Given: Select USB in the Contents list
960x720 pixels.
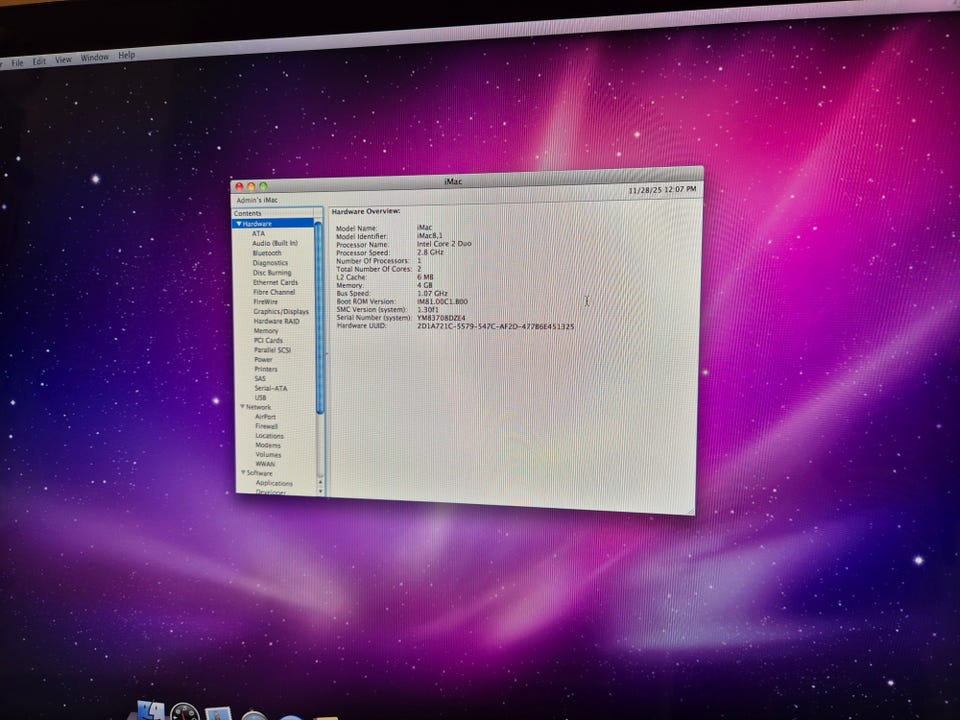Looking at the screenshot, I should [x=260, y=397].
